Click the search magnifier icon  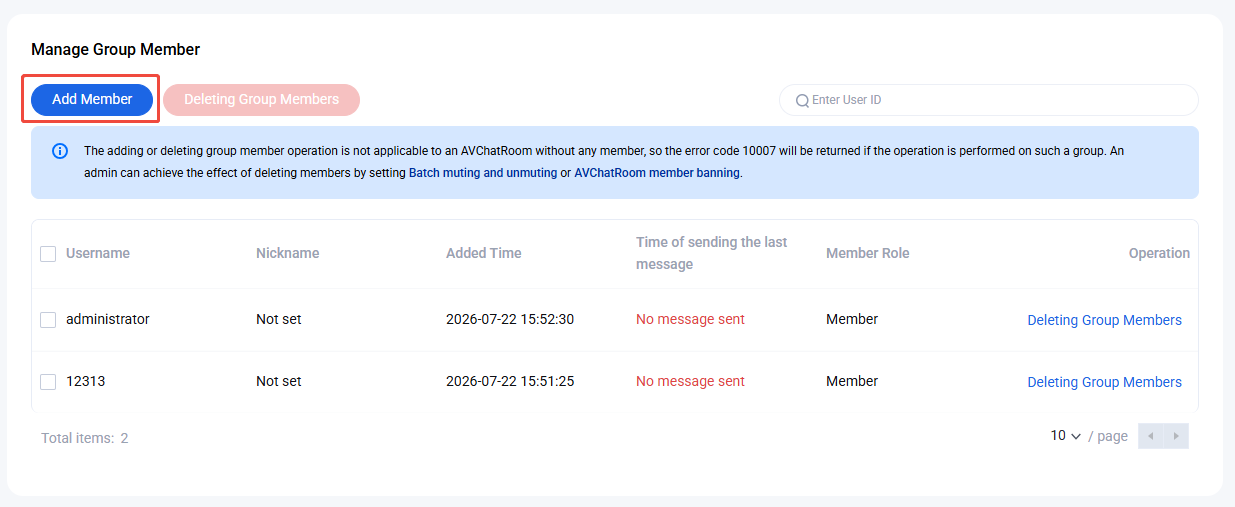click(802, 100)
